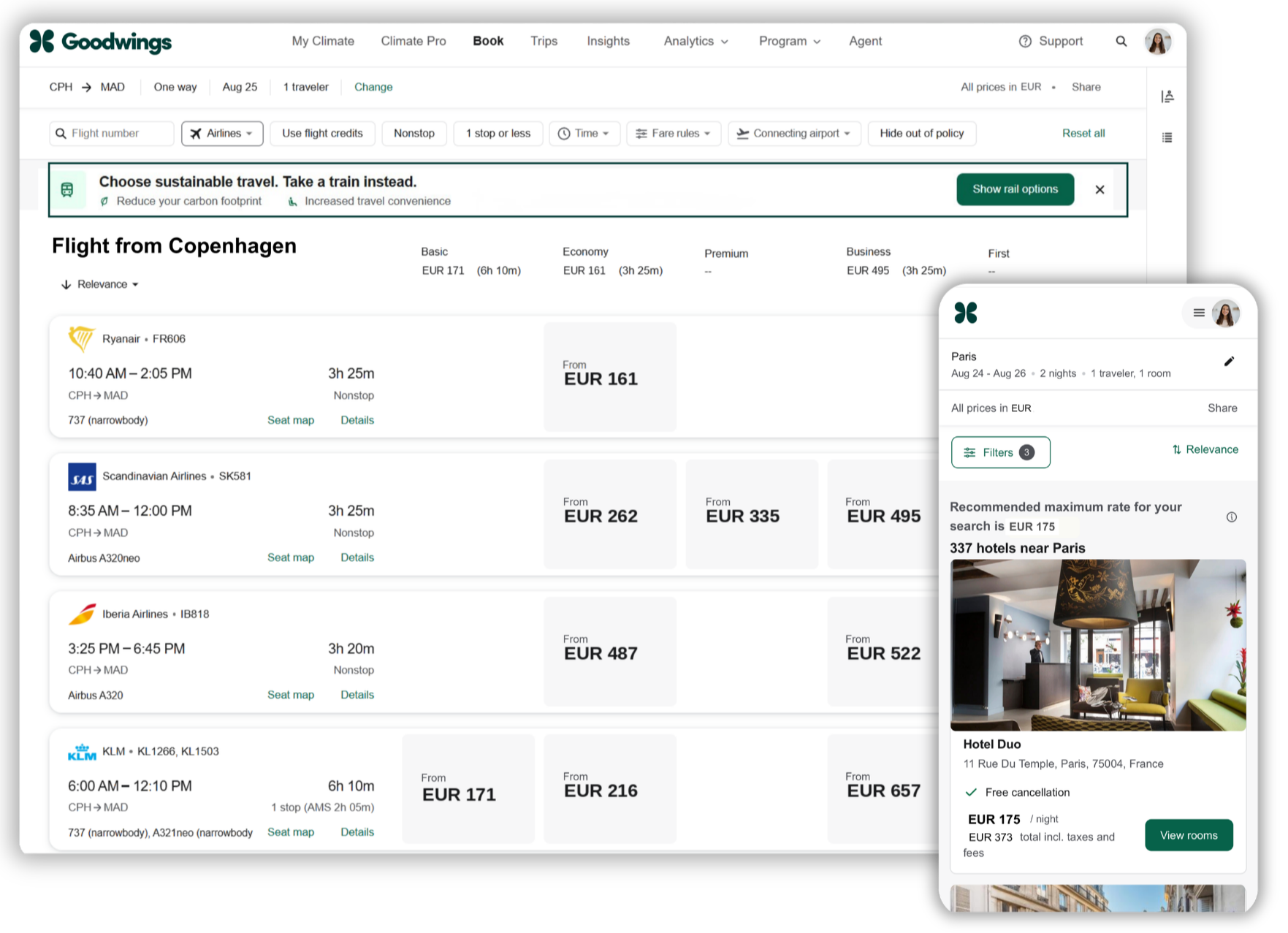
Task: Click the train icon in sustainable banner
Action: (67, 190)
